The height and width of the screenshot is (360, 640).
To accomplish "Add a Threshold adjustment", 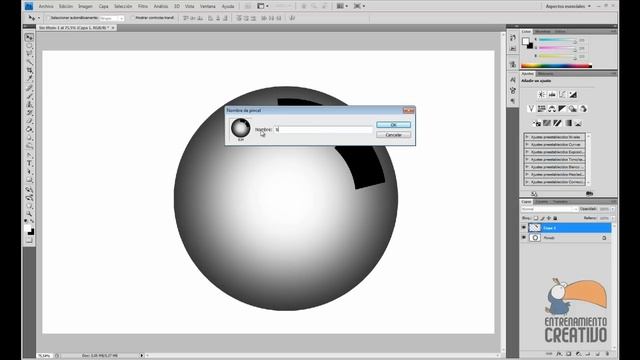I will tap(558, 123).
